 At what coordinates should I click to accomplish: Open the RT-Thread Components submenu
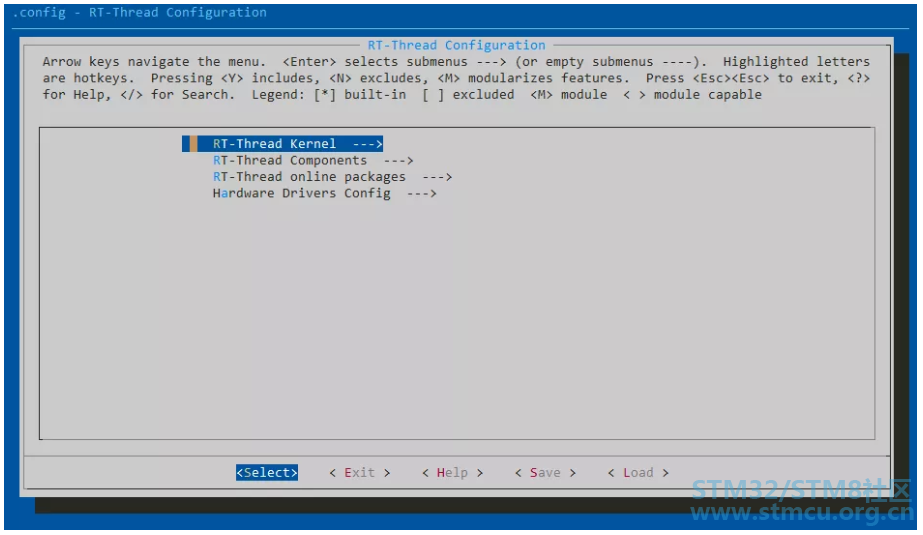(313, 160)
